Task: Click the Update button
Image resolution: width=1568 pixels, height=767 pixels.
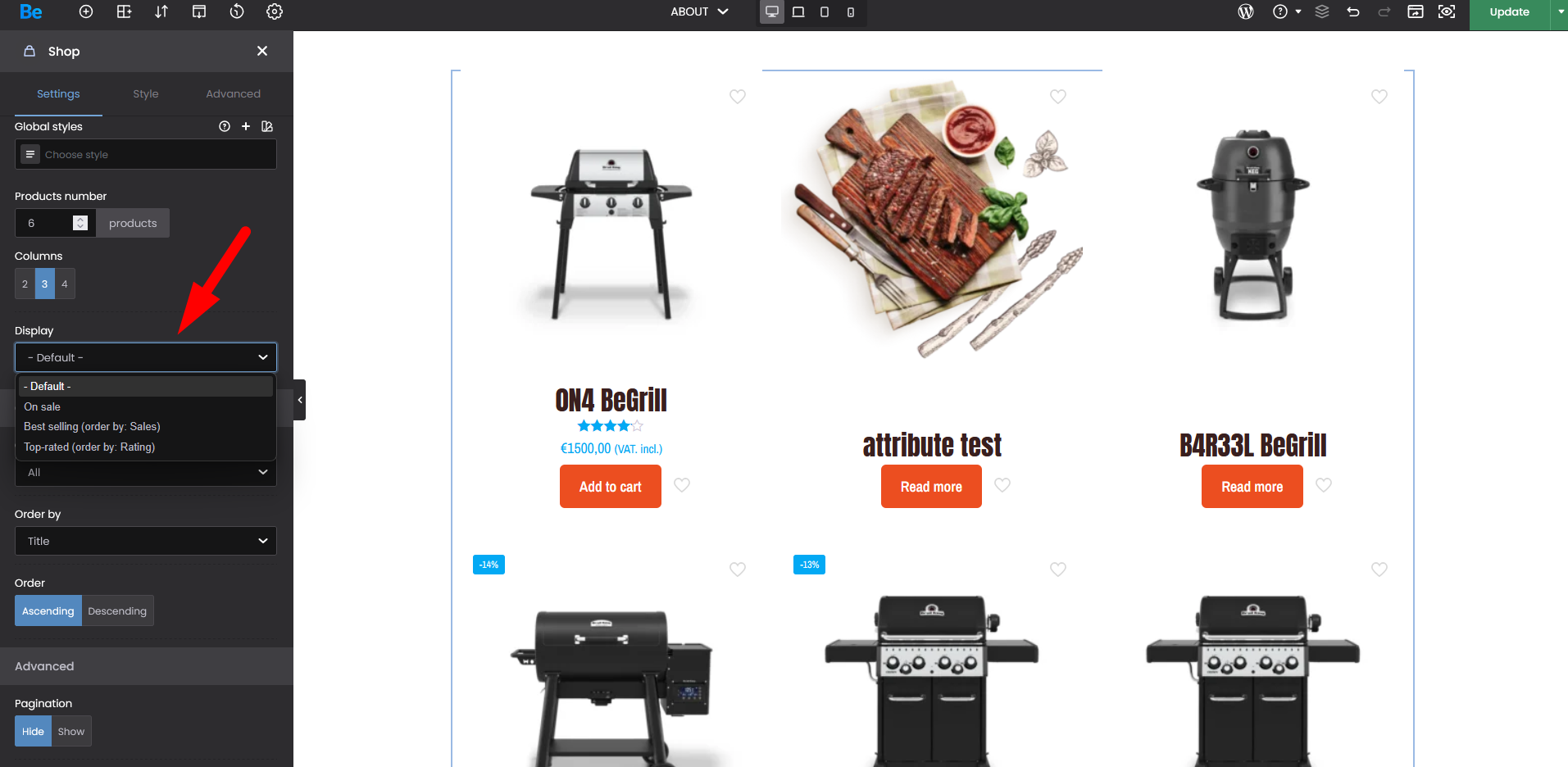Action: click(x=1509, y=12)
